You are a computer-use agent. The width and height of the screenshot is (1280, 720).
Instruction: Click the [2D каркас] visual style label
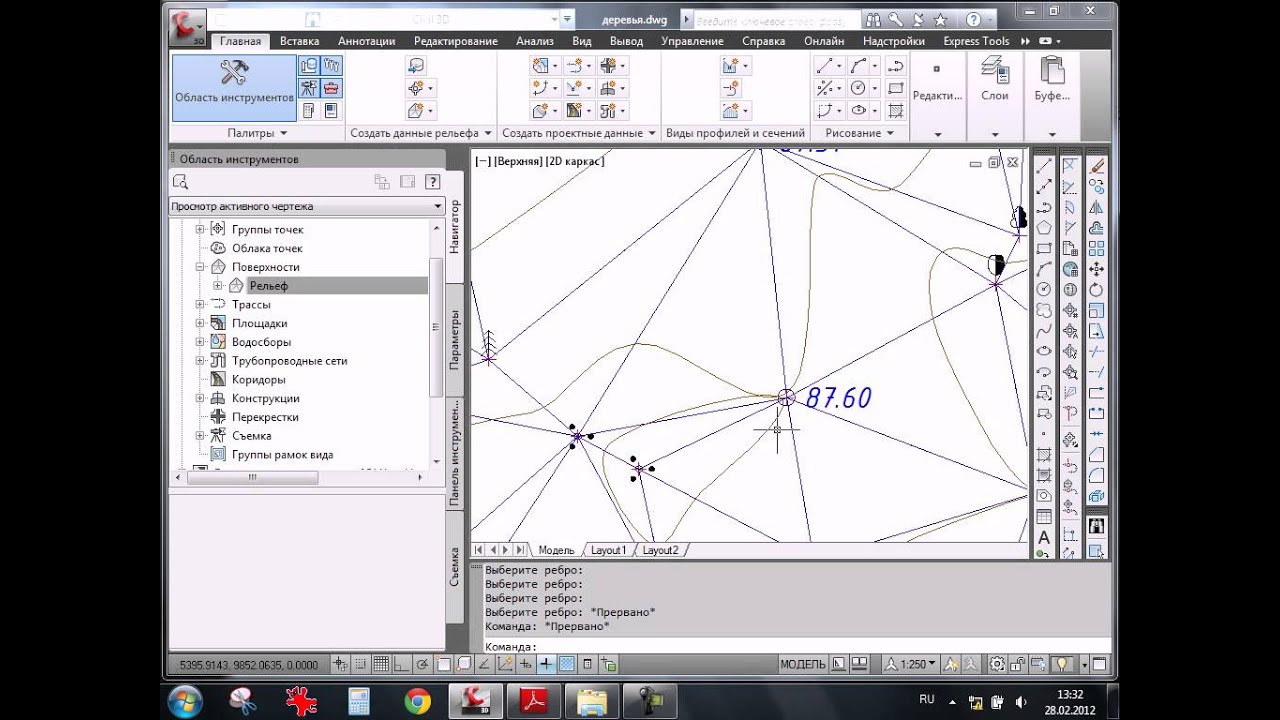tap(576, 160)
